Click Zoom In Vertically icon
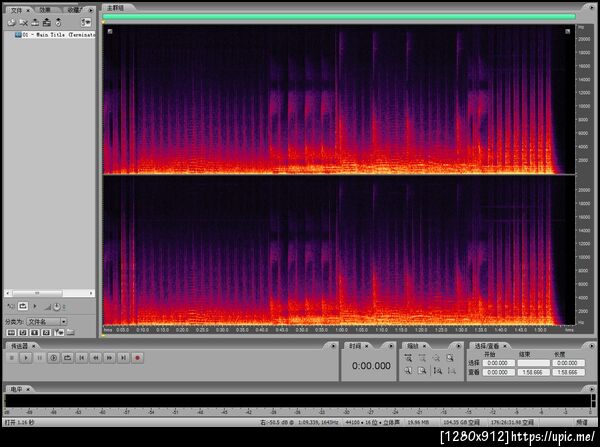This screenshot has width=600, height=447. coord(437,371)
